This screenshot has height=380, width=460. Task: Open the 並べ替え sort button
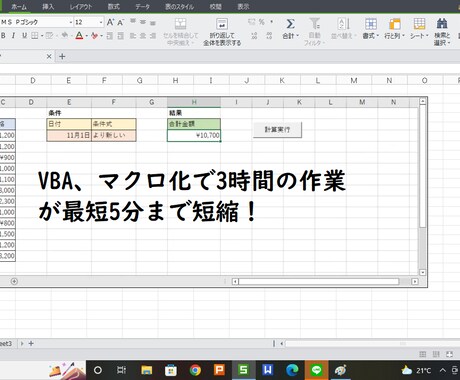point(344,28)
